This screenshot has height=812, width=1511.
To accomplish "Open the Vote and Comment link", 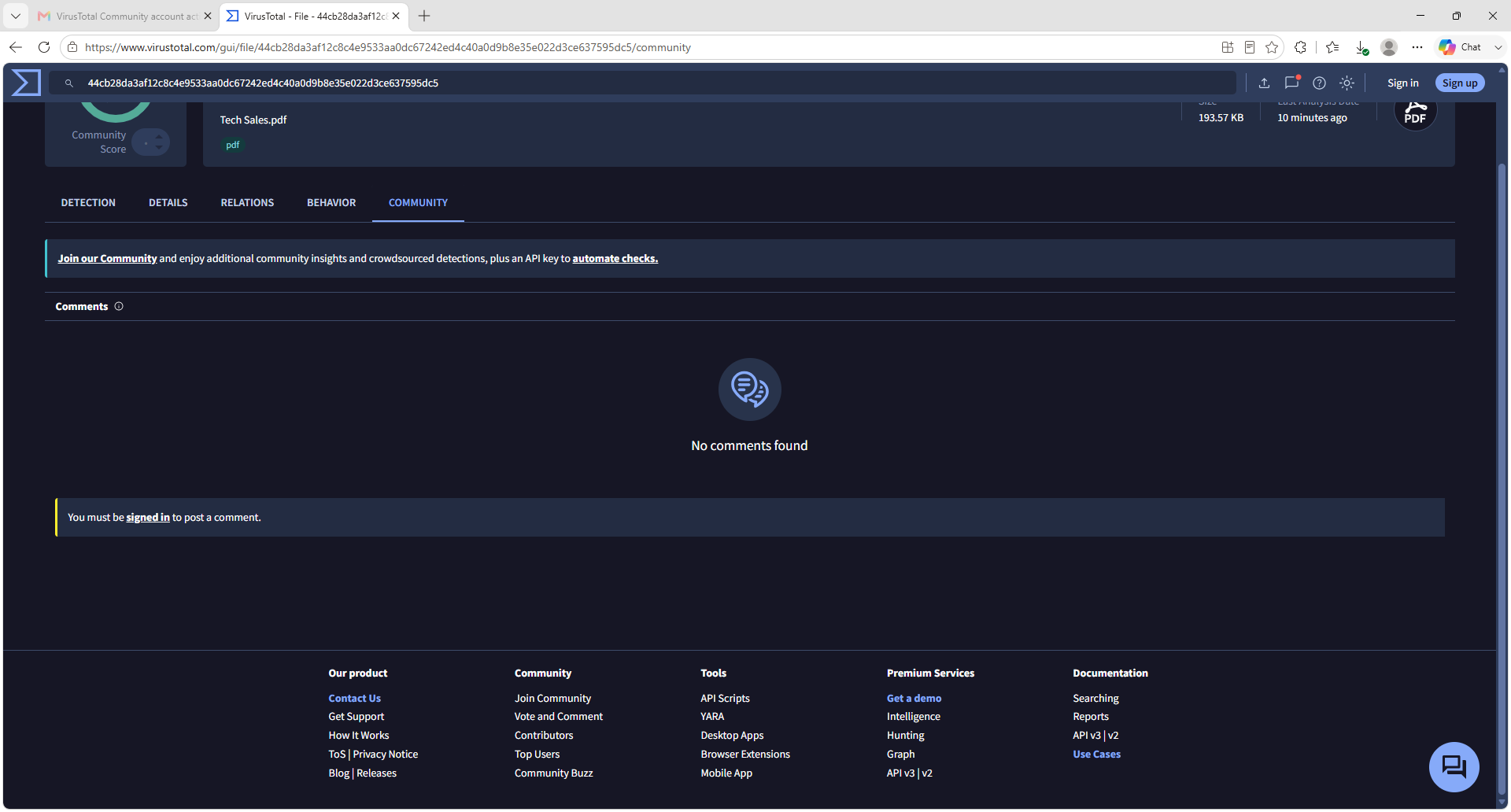I will (558, 717).
